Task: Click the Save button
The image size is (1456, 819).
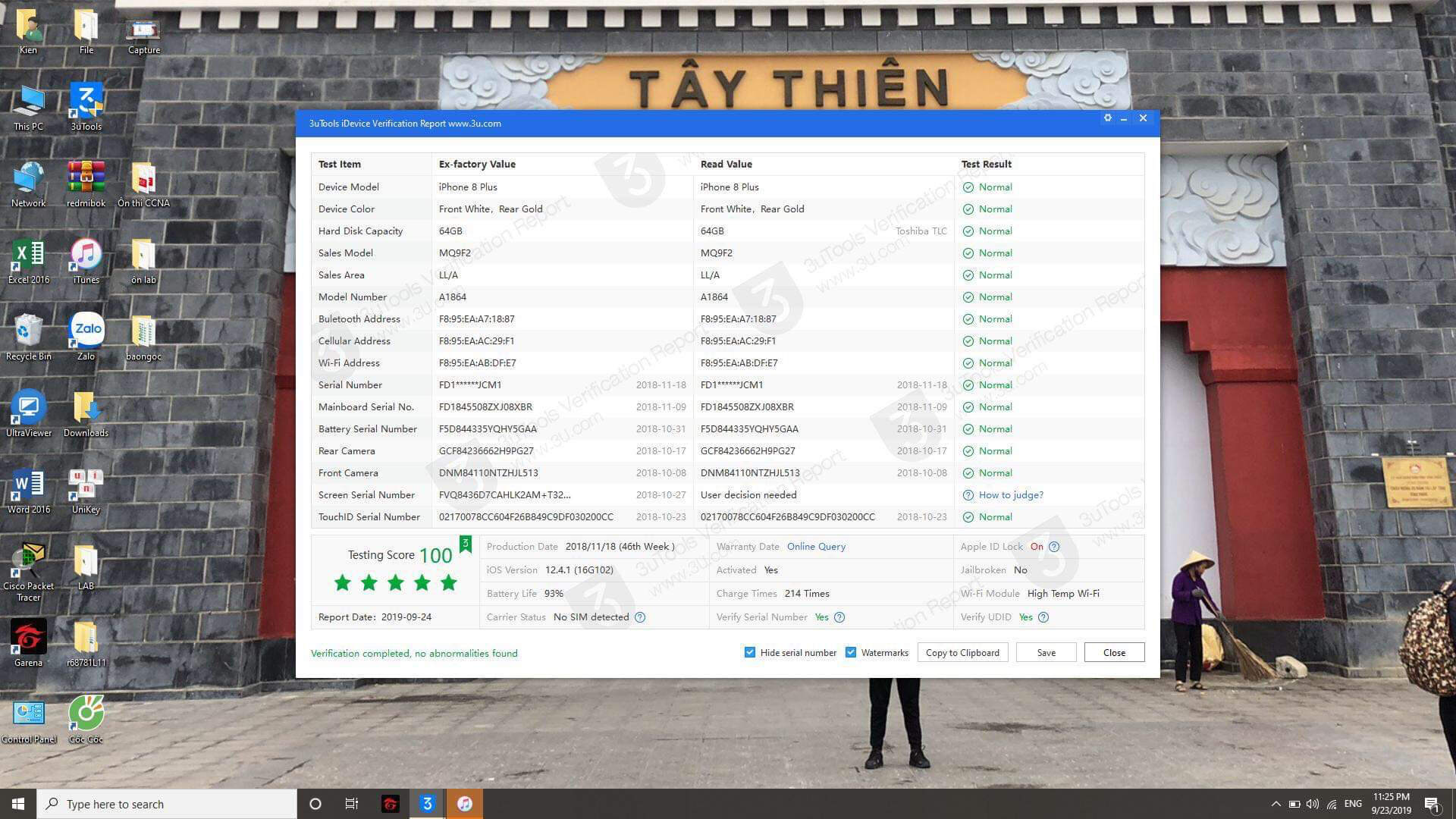Action: click(1046, 652)
